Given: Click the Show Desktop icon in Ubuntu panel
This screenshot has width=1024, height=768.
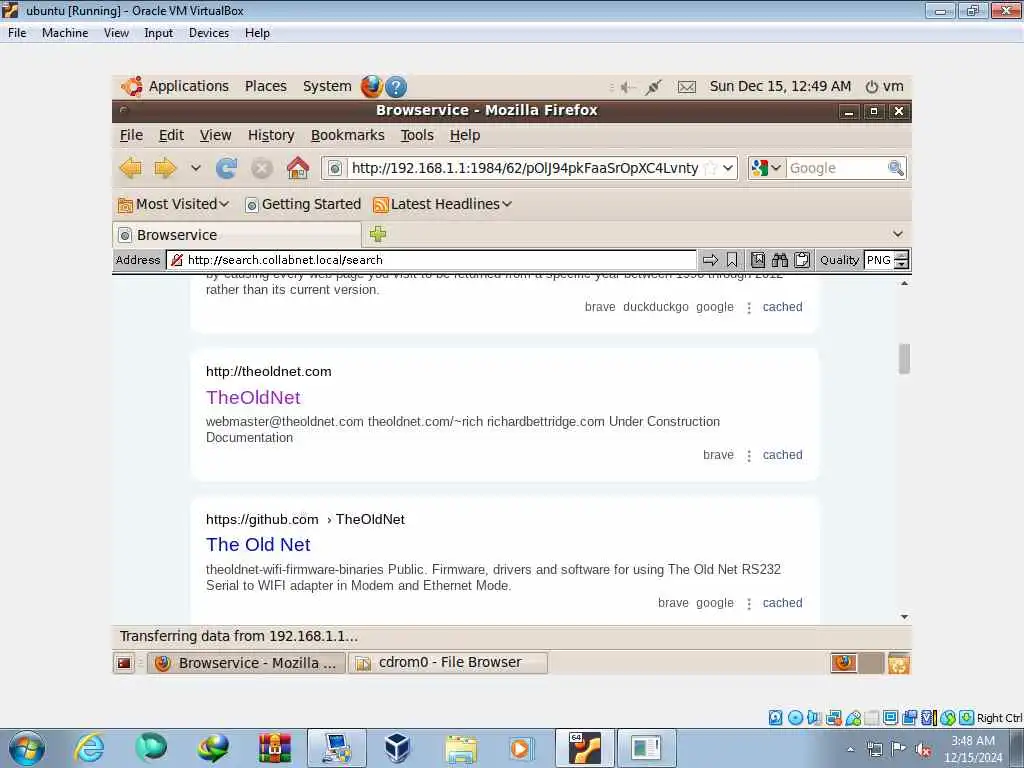Looking at the screenshot, I should pyautogui.click(x=124, y=664).
